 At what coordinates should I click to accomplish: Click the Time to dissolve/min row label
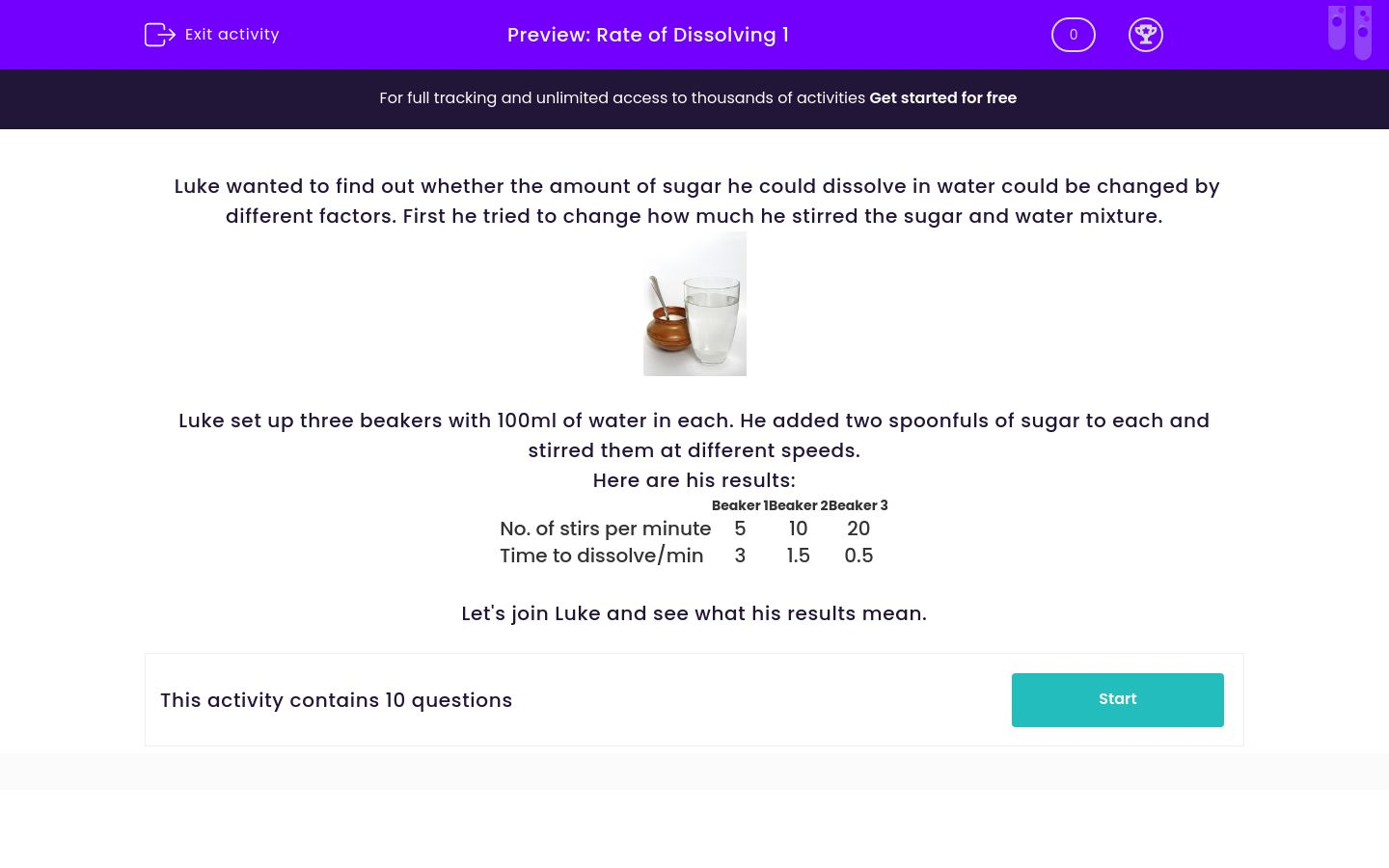pos(602,556)
